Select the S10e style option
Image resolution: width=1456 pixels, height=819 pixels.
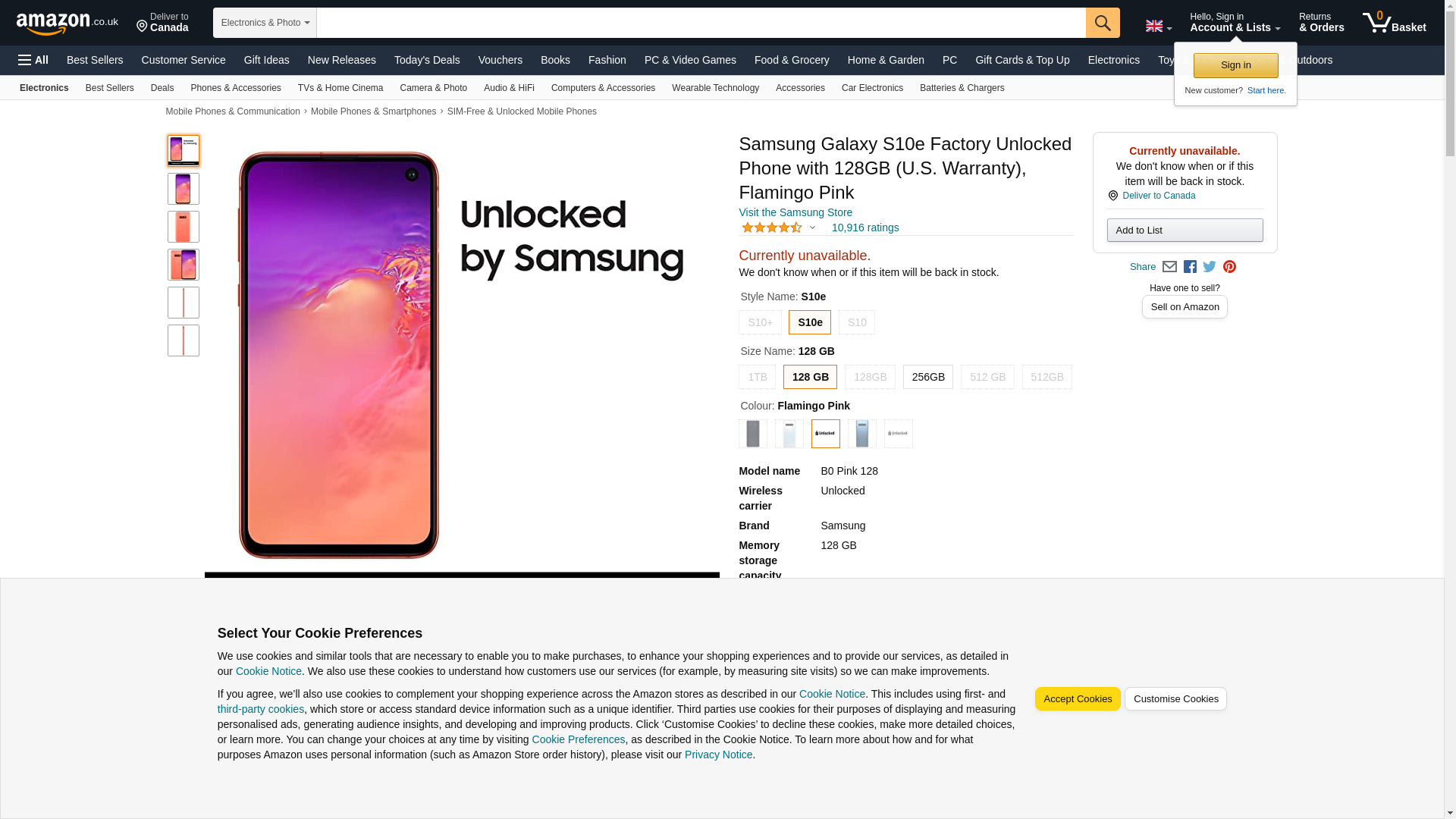pyautogui.click(x=809, y=322)
